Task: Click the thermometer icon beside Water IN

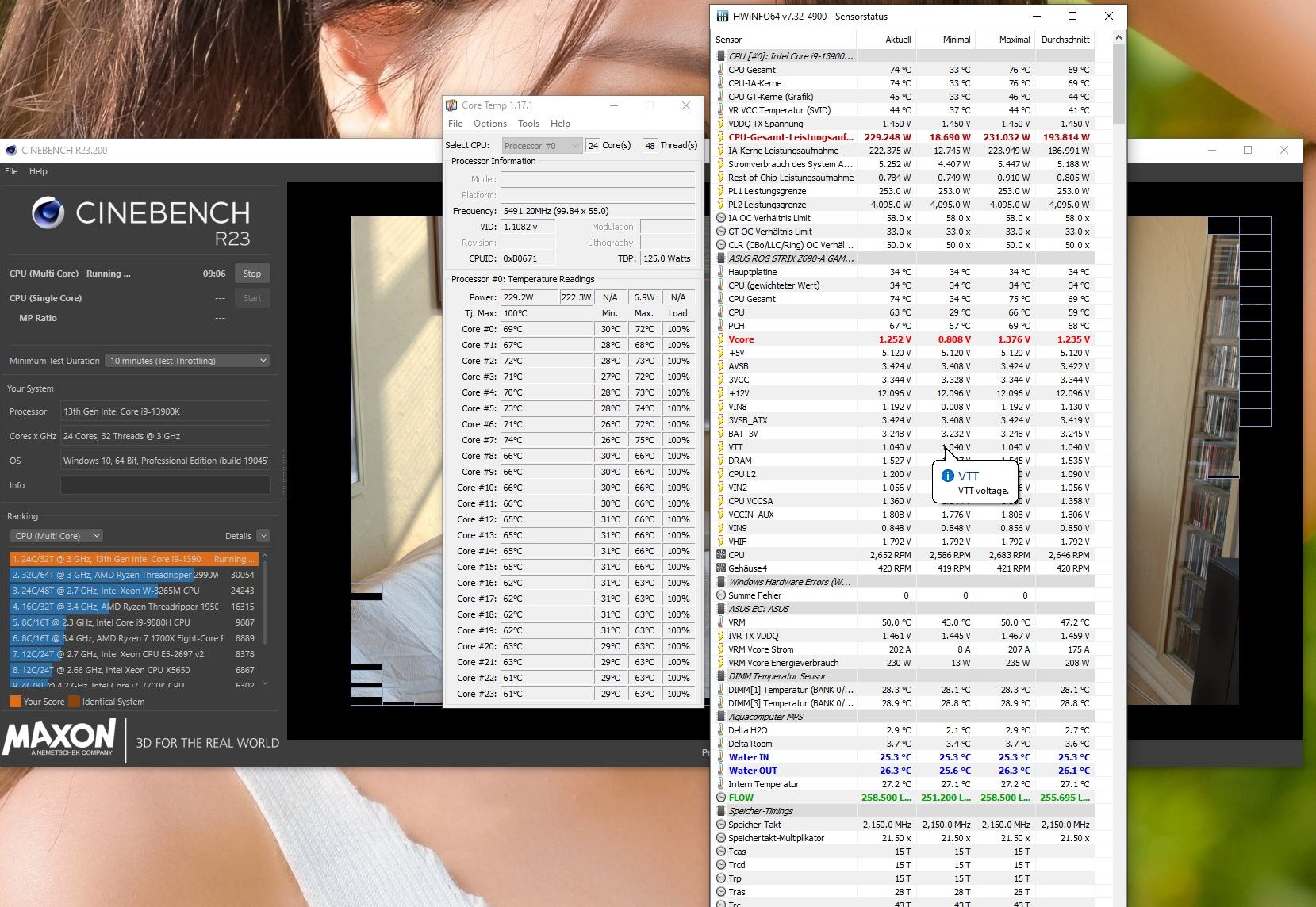Action: (721, 757)
